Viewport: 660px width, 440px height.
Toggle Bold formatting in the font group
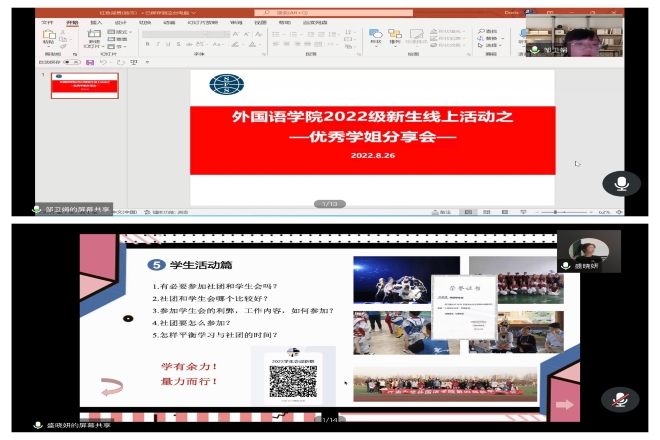(x=148, y=45)
